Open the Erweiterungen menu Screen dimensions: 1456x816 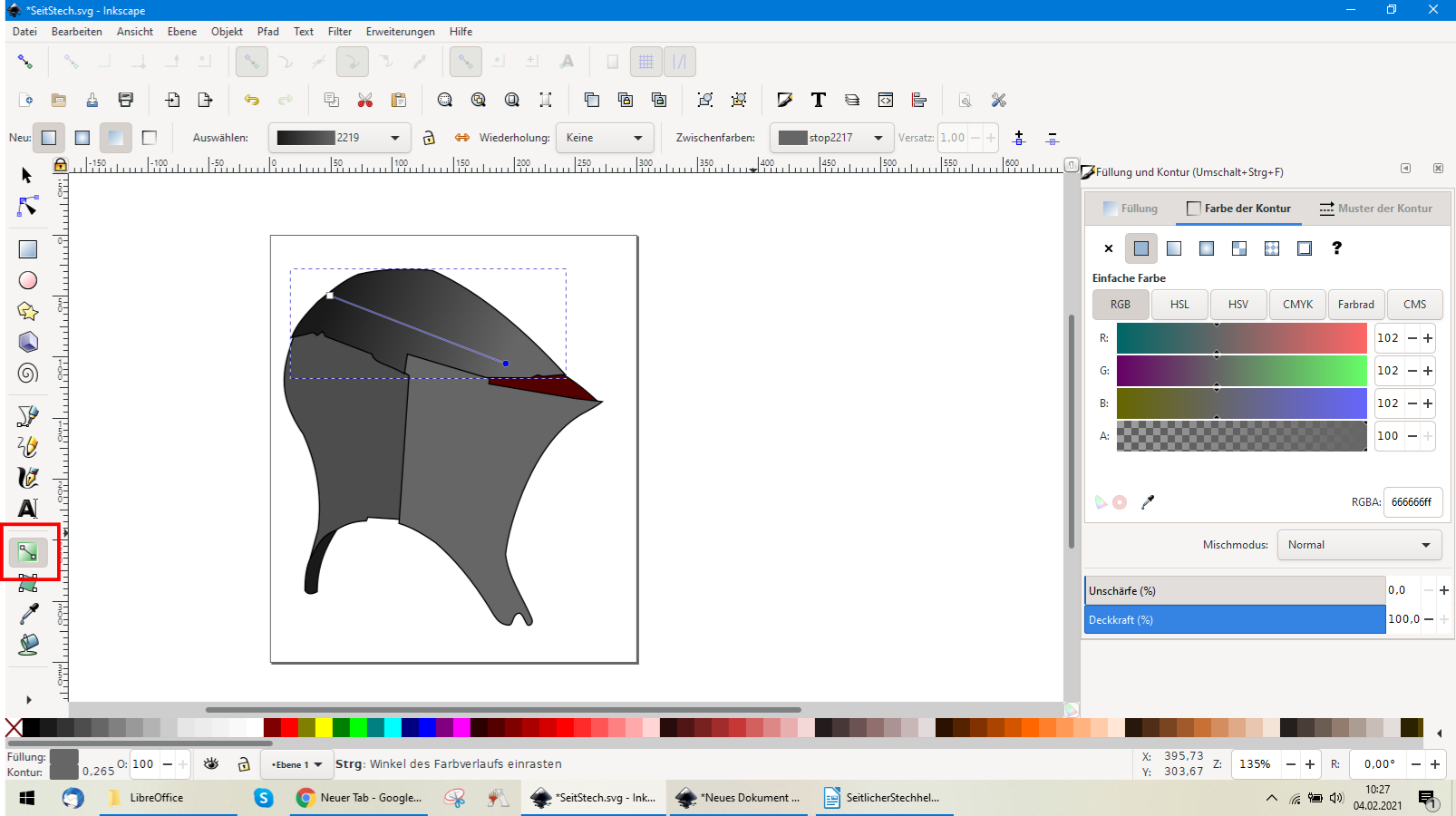point(400,32)
